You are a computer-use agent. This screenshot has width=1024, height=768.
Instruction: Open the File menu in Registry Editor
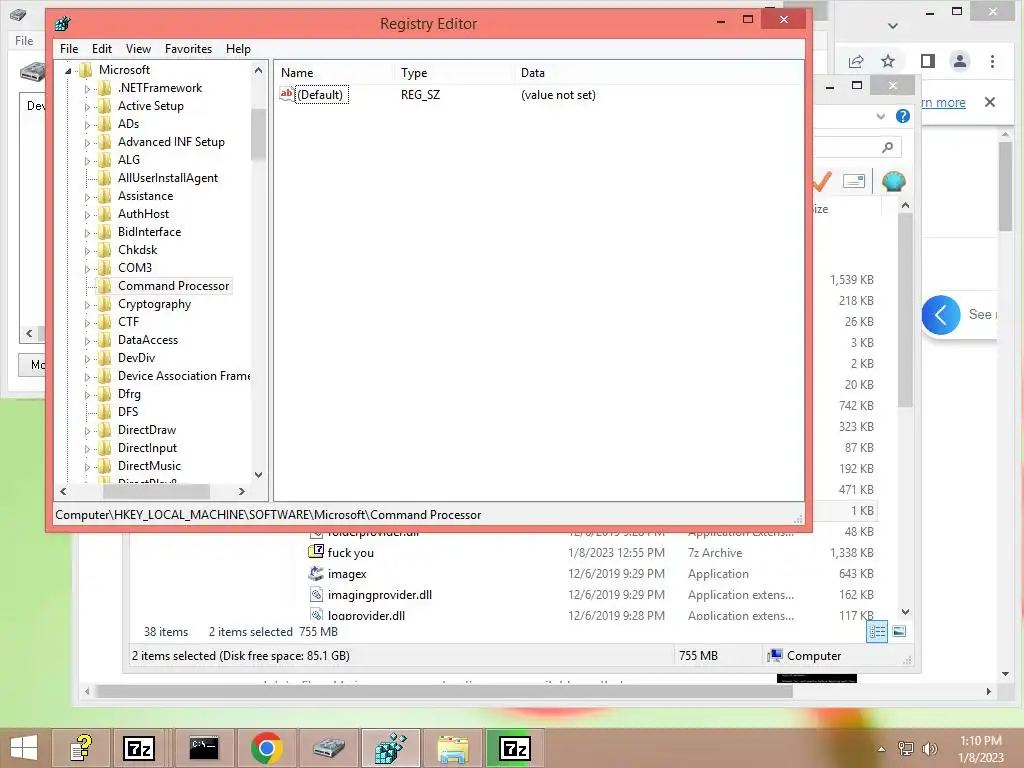pos(69,49)
